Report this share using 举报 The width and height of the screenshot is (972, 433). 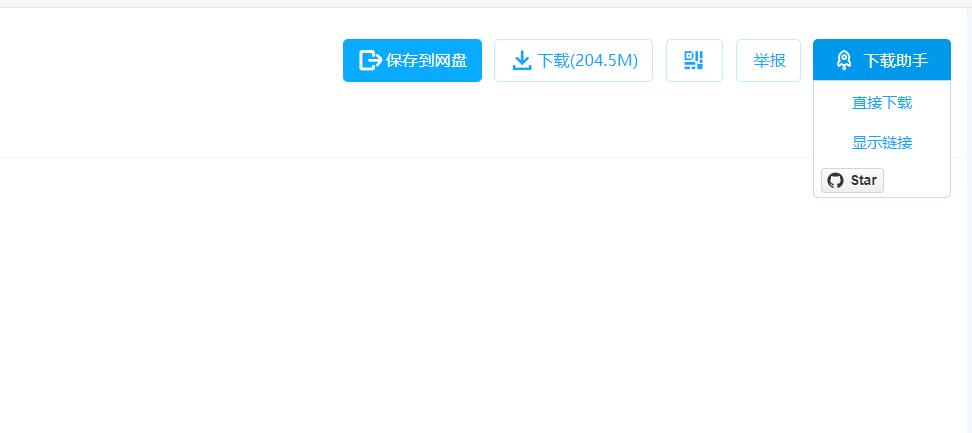click(x=769, y=60)
